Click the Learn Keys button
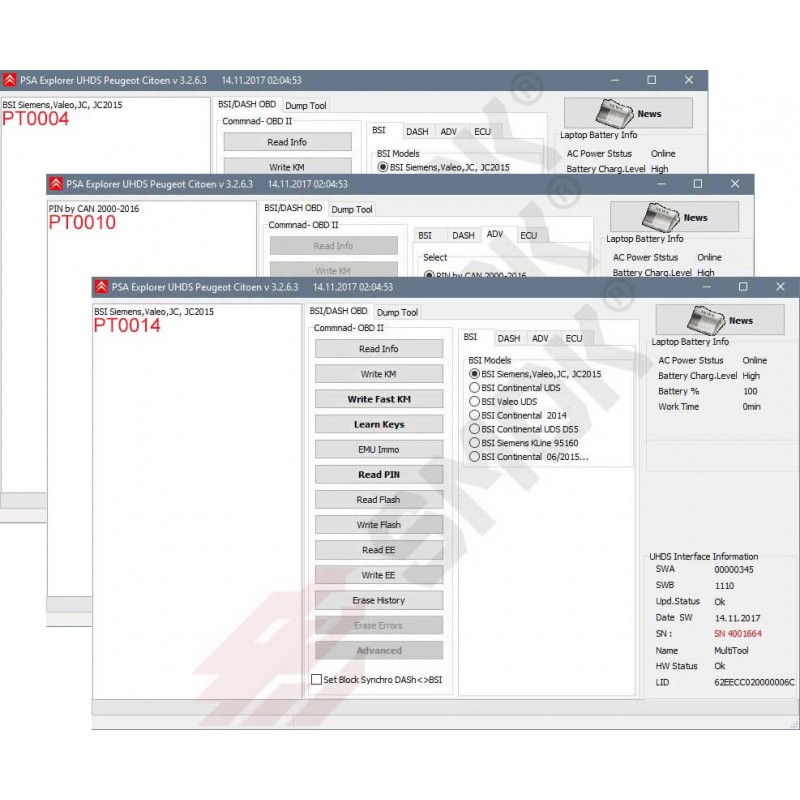The width and height of the screenshot is (800, 800). tap(379, 424)
